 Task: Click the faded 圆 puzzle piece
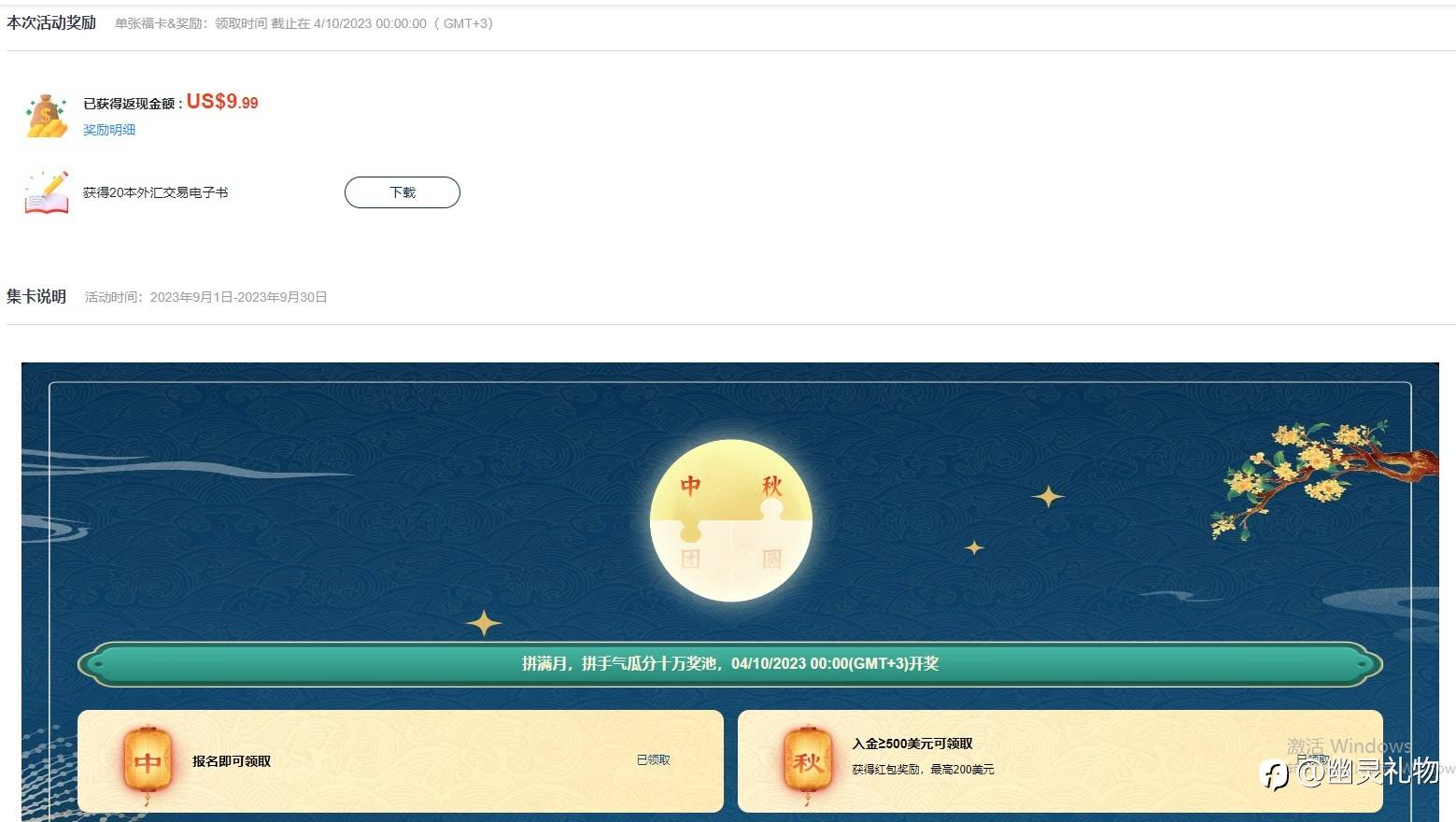pos(771,559)
